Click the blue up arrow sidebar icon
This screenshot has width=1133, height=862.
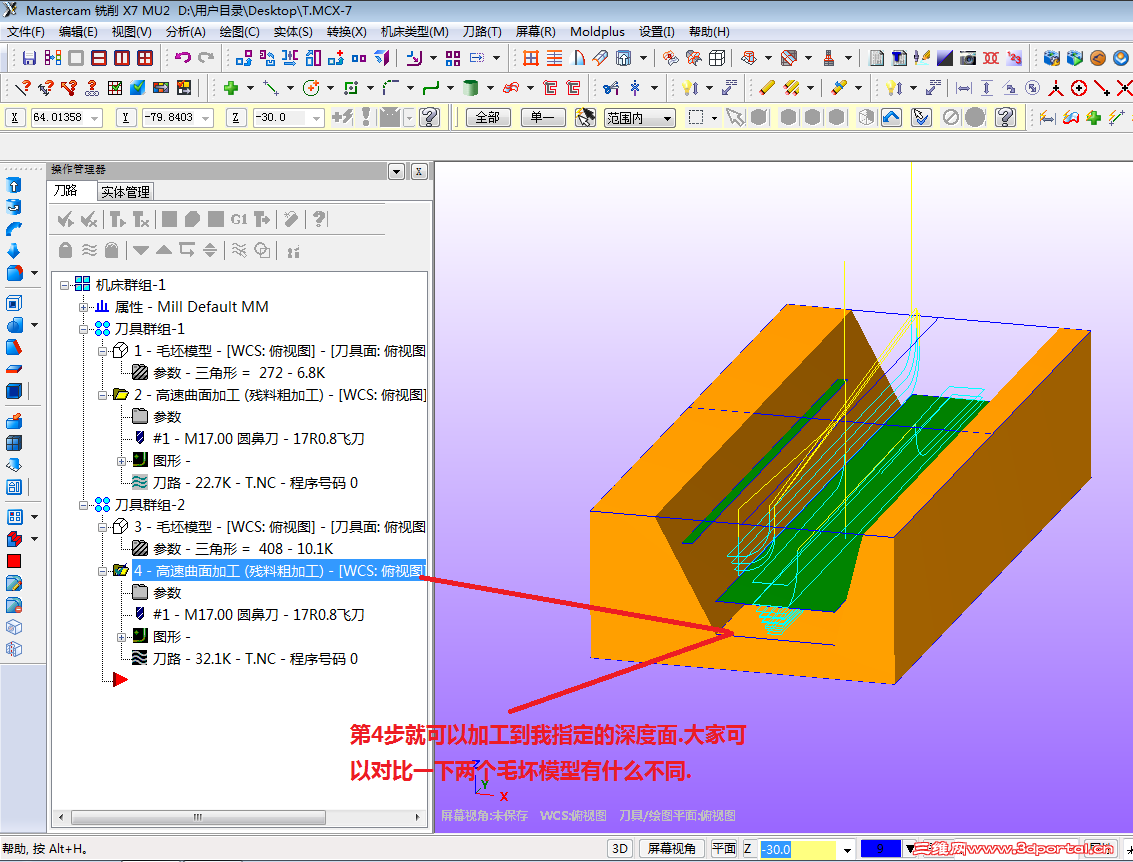tap(14, 186)
